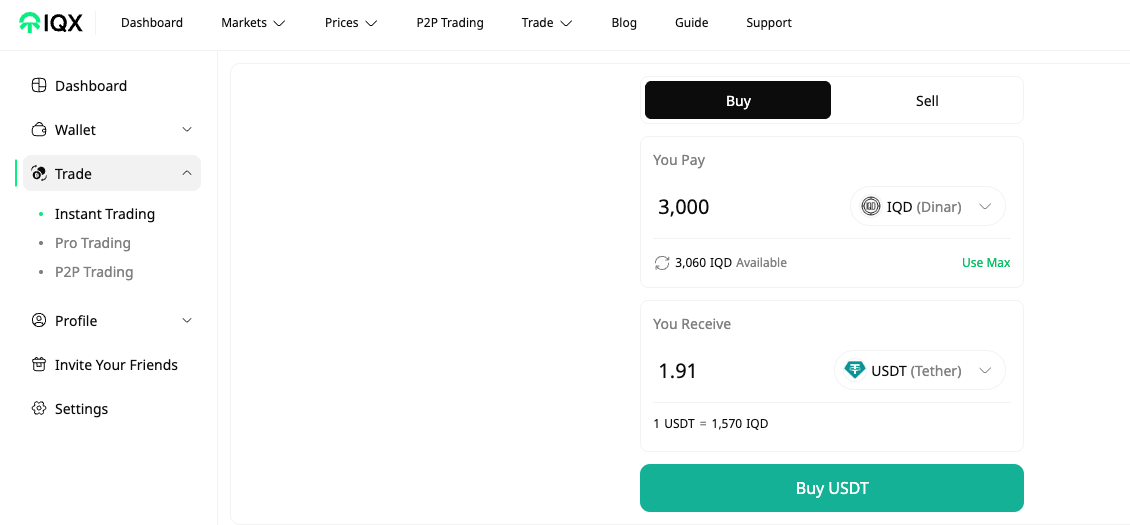Open Support in the top navigation
Viewport: 1130px width, 525px height.
tap(769, 23)
